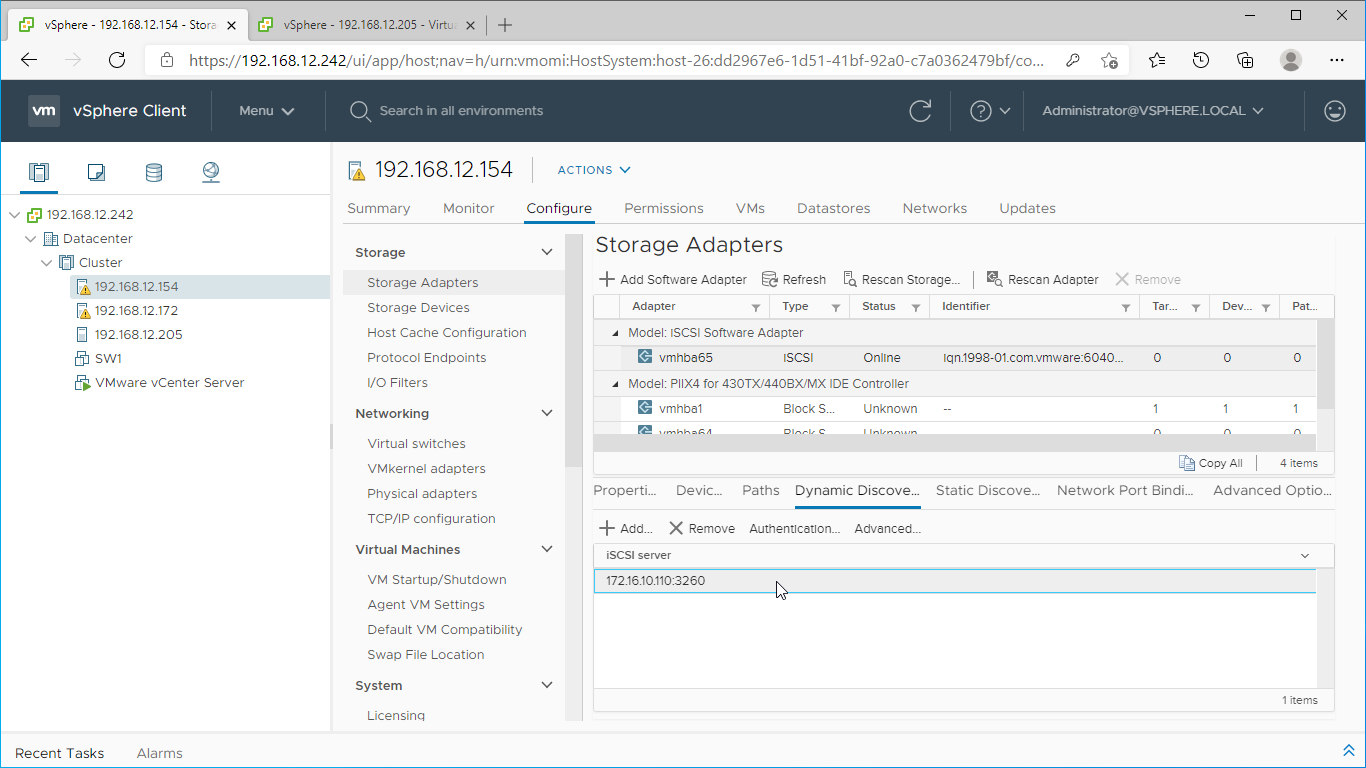Click the password key icon in address bar
Viewport: 1366px width, 768px height.
tap(1073, 60)
